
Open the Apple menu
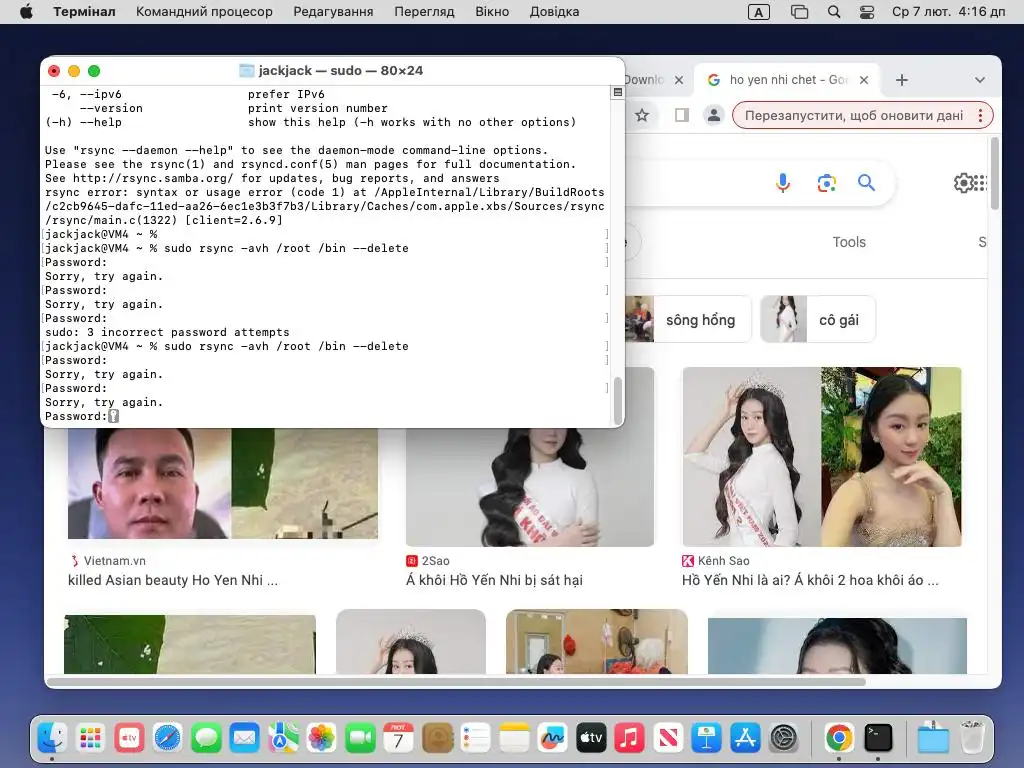coord(26,12)
